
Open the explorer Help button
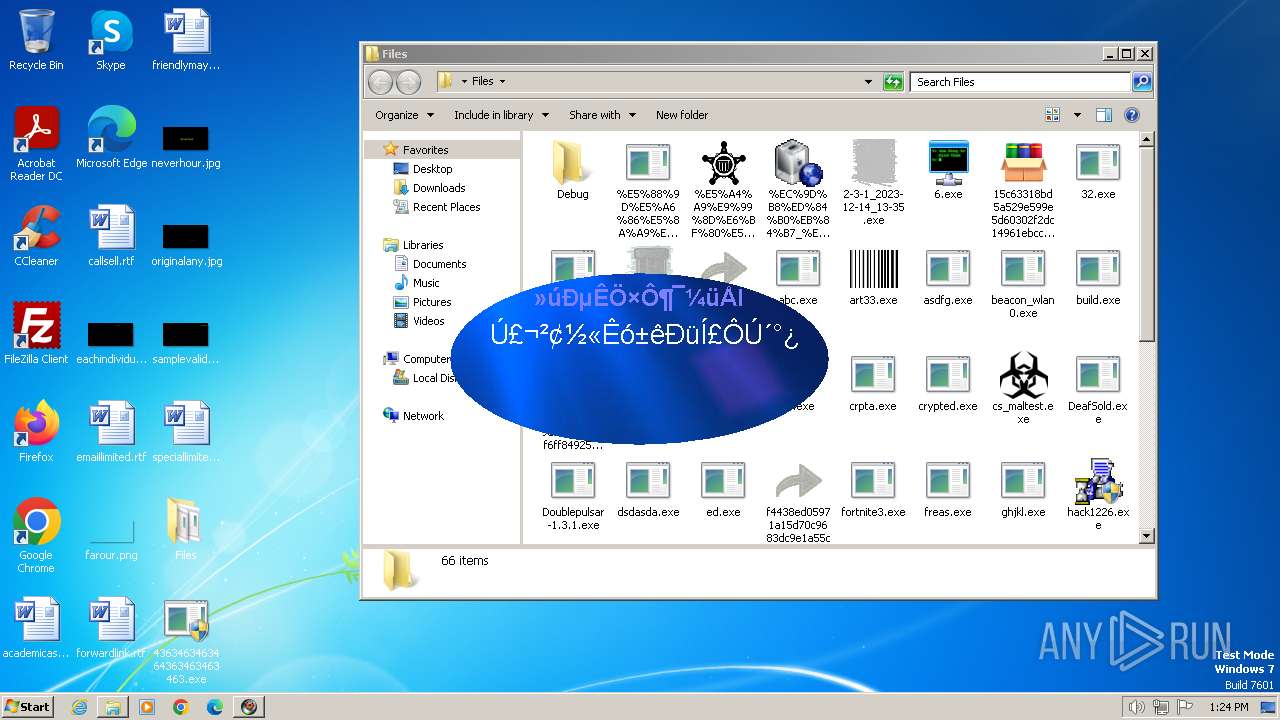pyautogui.click(x=1132, y=115)
